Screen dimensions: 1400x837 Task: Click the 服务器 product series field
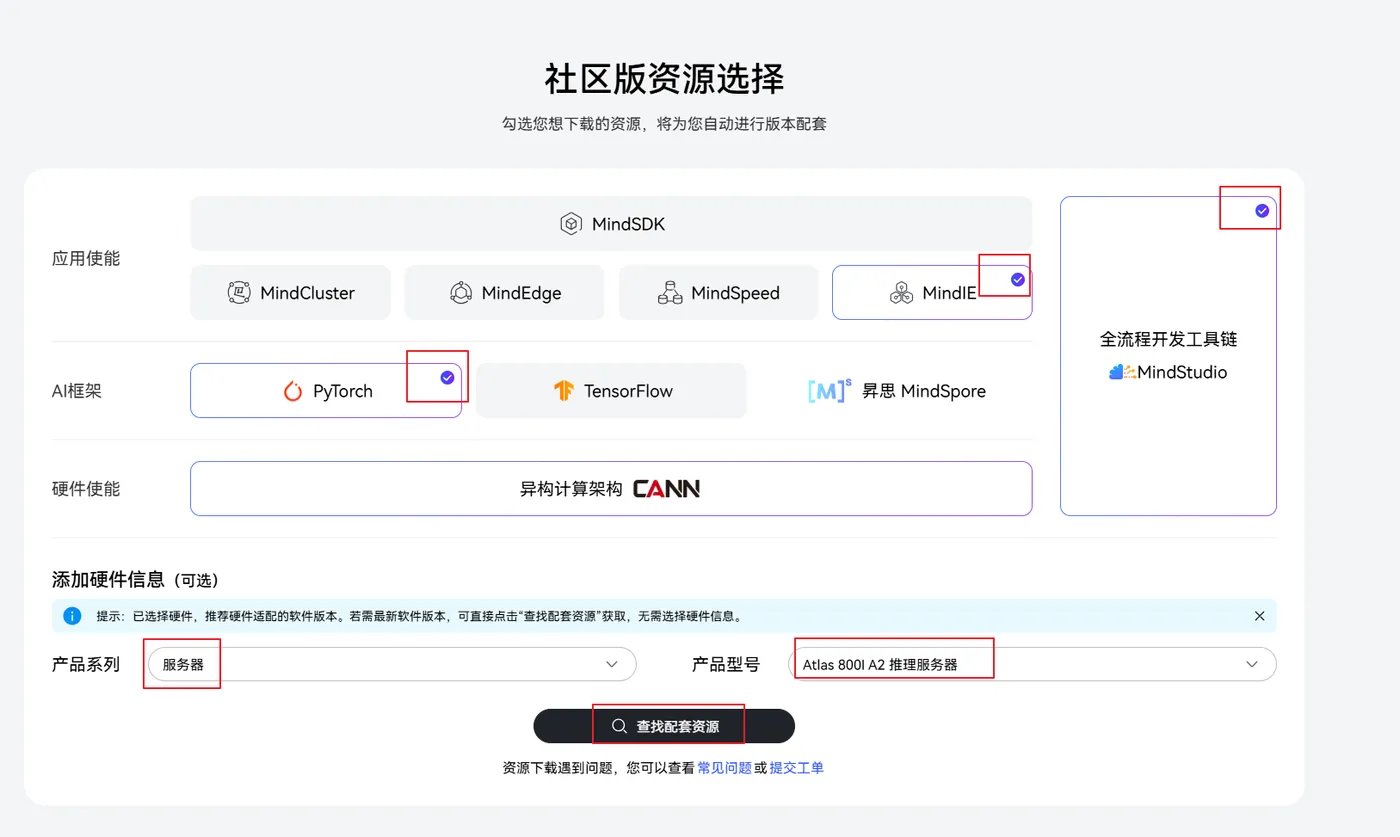[x=392, y=664]
